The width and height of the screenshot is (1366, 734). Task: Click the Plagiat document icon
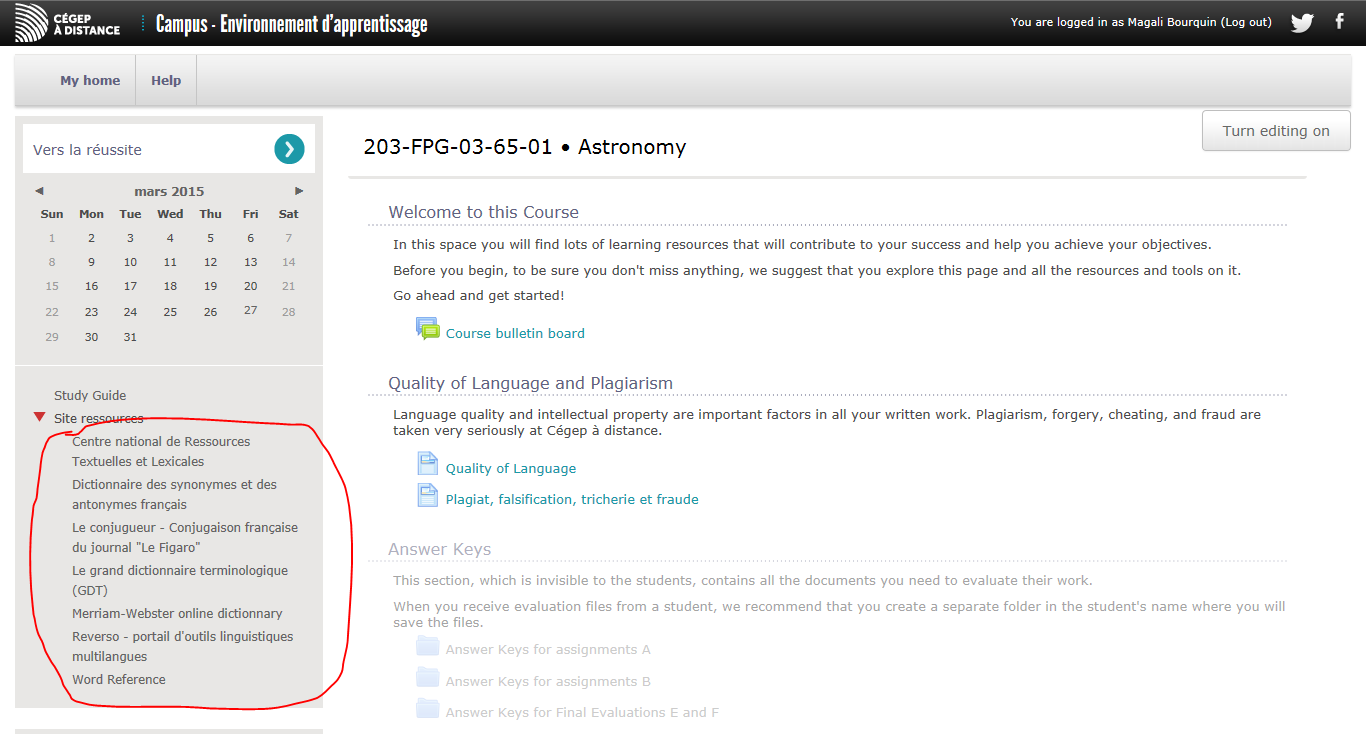click(428, 496)
